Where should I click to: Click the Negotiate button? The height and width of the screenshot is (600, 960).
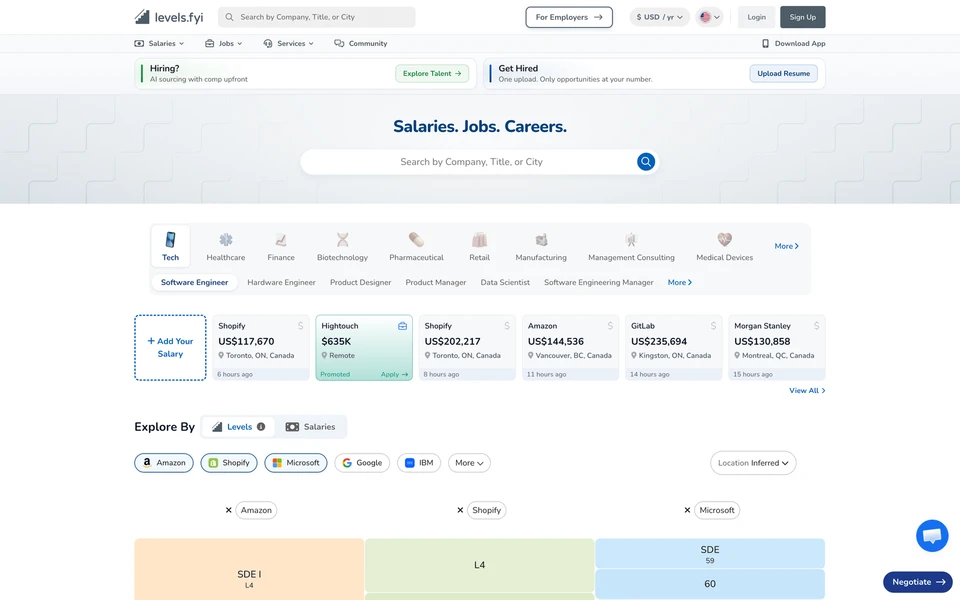[918, 582]
